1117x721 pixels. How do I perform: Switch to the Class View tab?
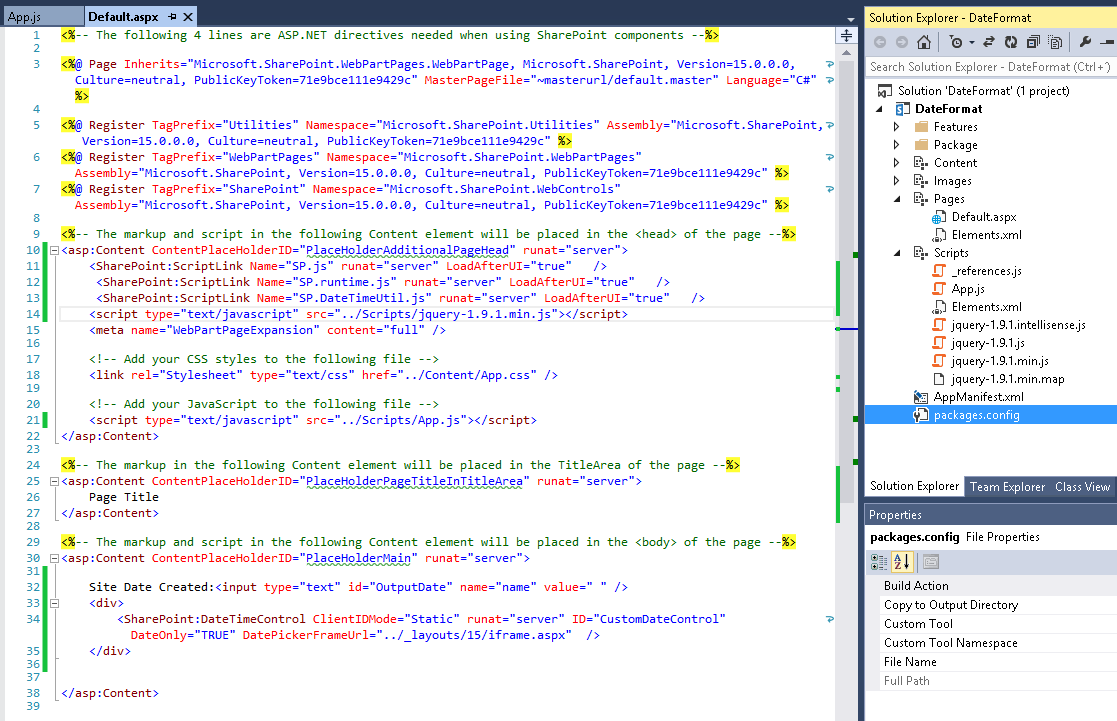(1082, 487)
